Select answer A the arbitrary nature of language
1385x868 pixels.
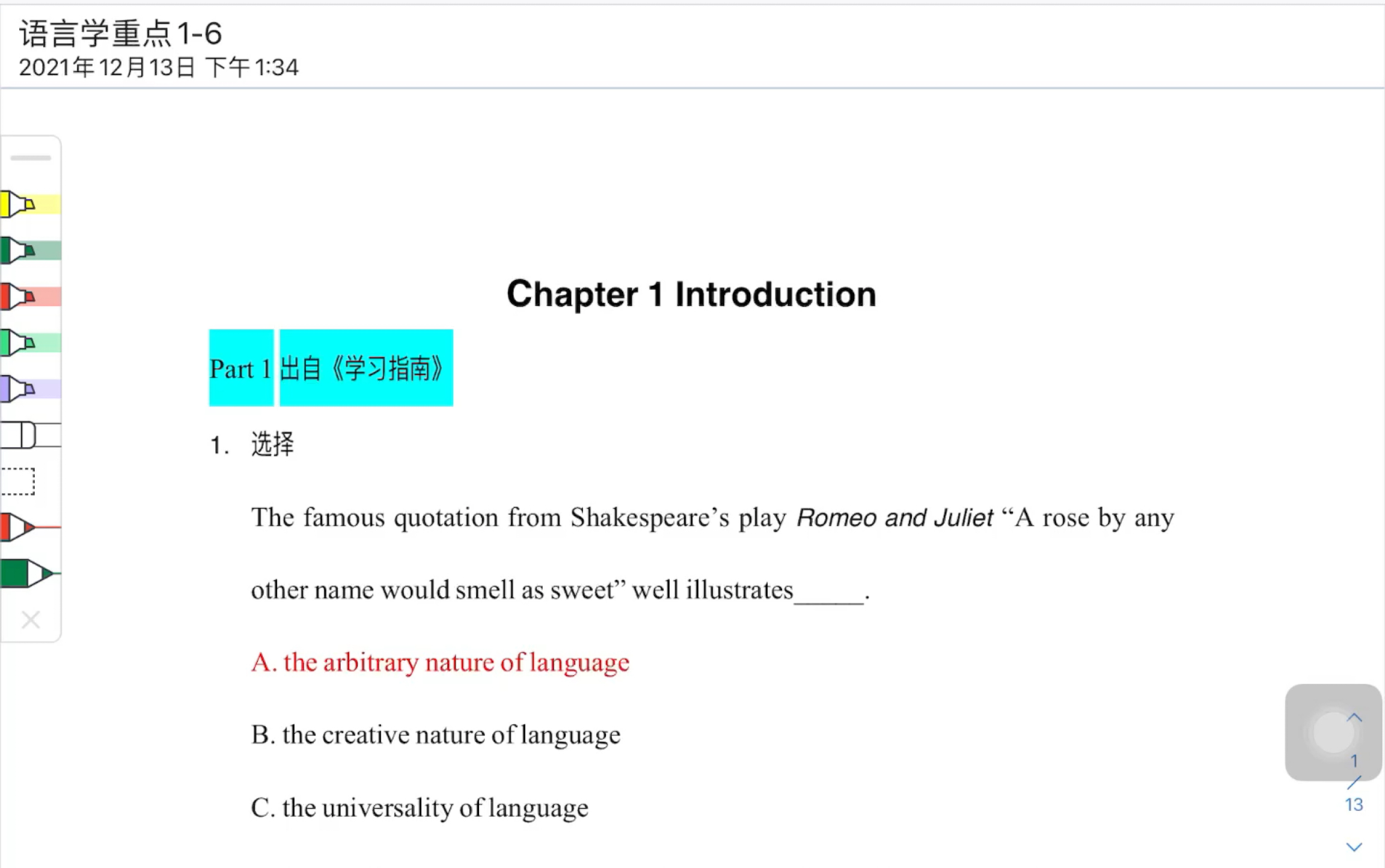point(441,662)
